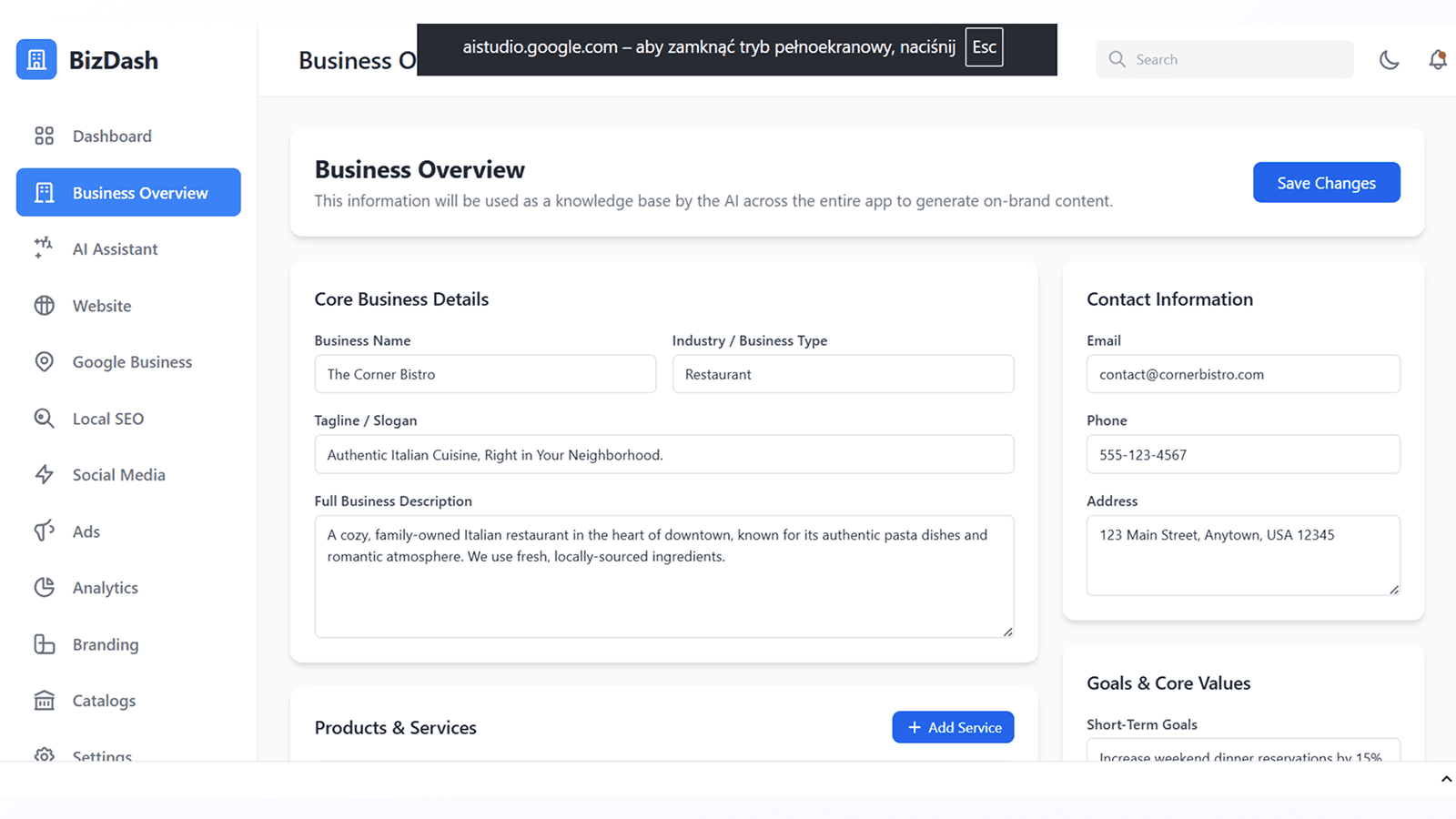Click the Website globe icon
This screenshot has height=819, width=1456.
44,305
